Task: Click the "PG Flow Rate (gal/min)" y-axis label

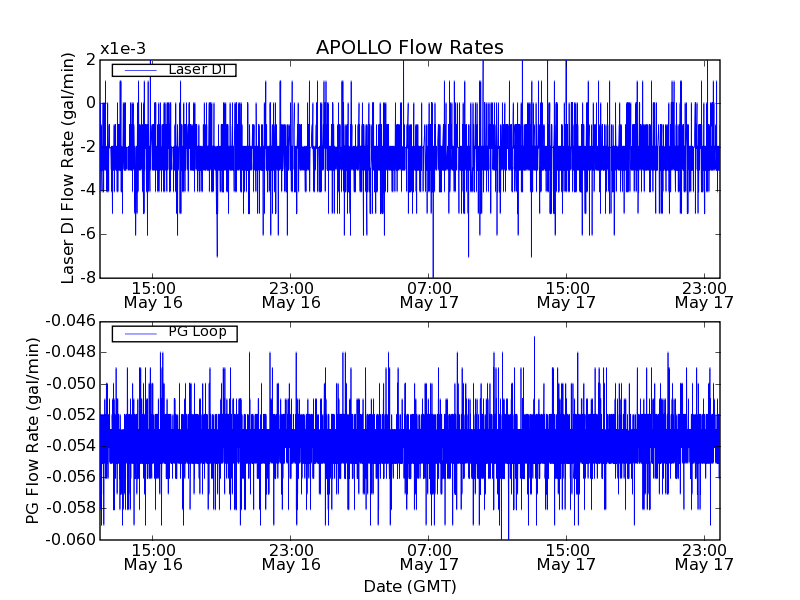Action: pos(33,430)
